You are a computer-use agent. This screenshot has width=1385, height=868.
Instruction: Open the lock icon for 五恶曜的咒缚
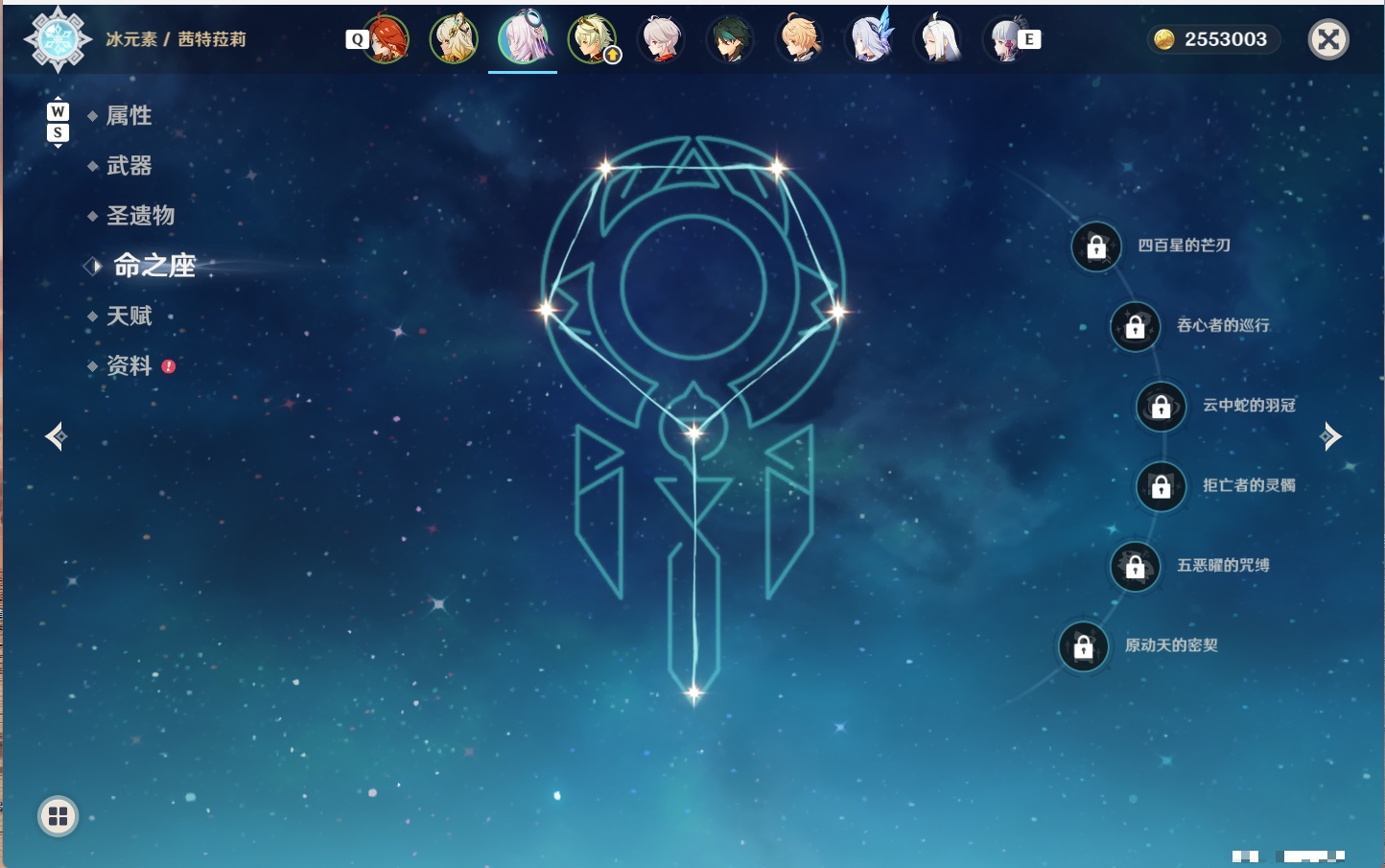coord(1136,566)
